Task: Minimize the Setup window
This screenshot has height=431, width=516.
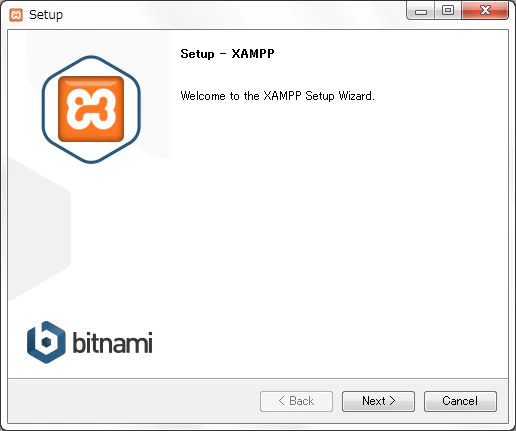Action: 421,11
